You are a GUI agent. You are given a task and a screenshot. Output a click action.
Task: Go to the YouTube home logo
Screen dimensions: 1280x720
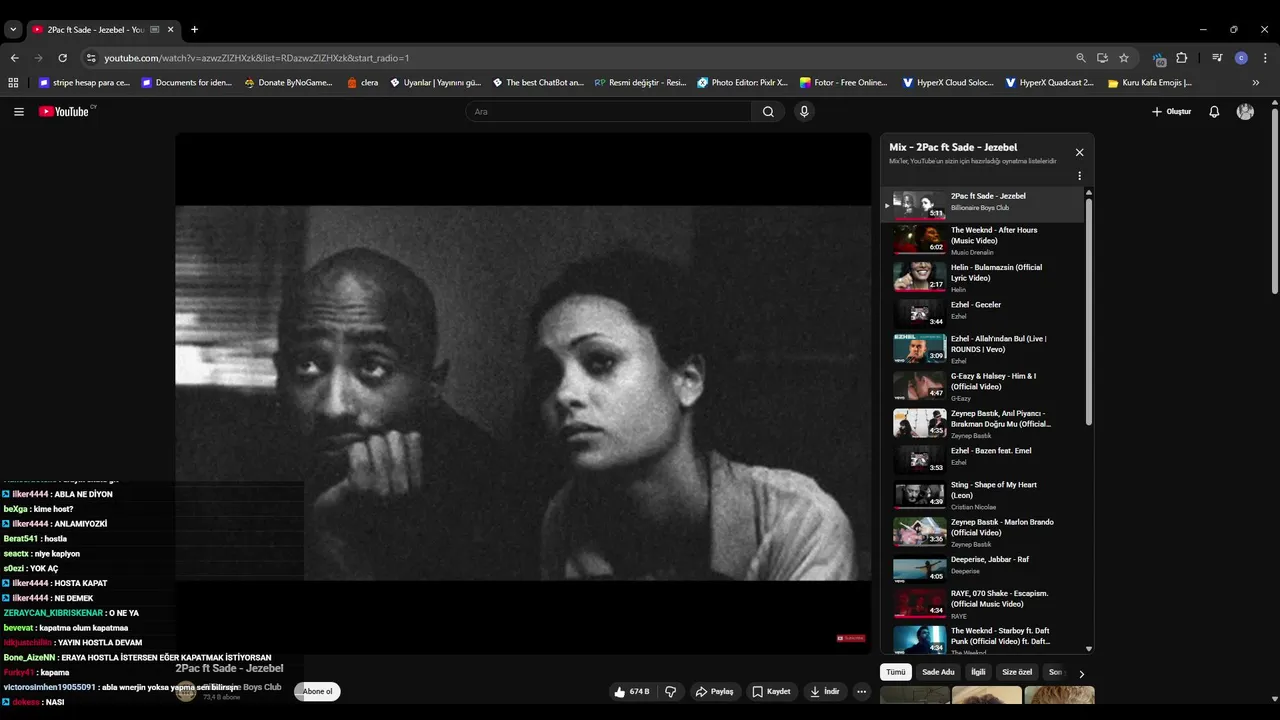pyautogui.click(x=64, y=112)
